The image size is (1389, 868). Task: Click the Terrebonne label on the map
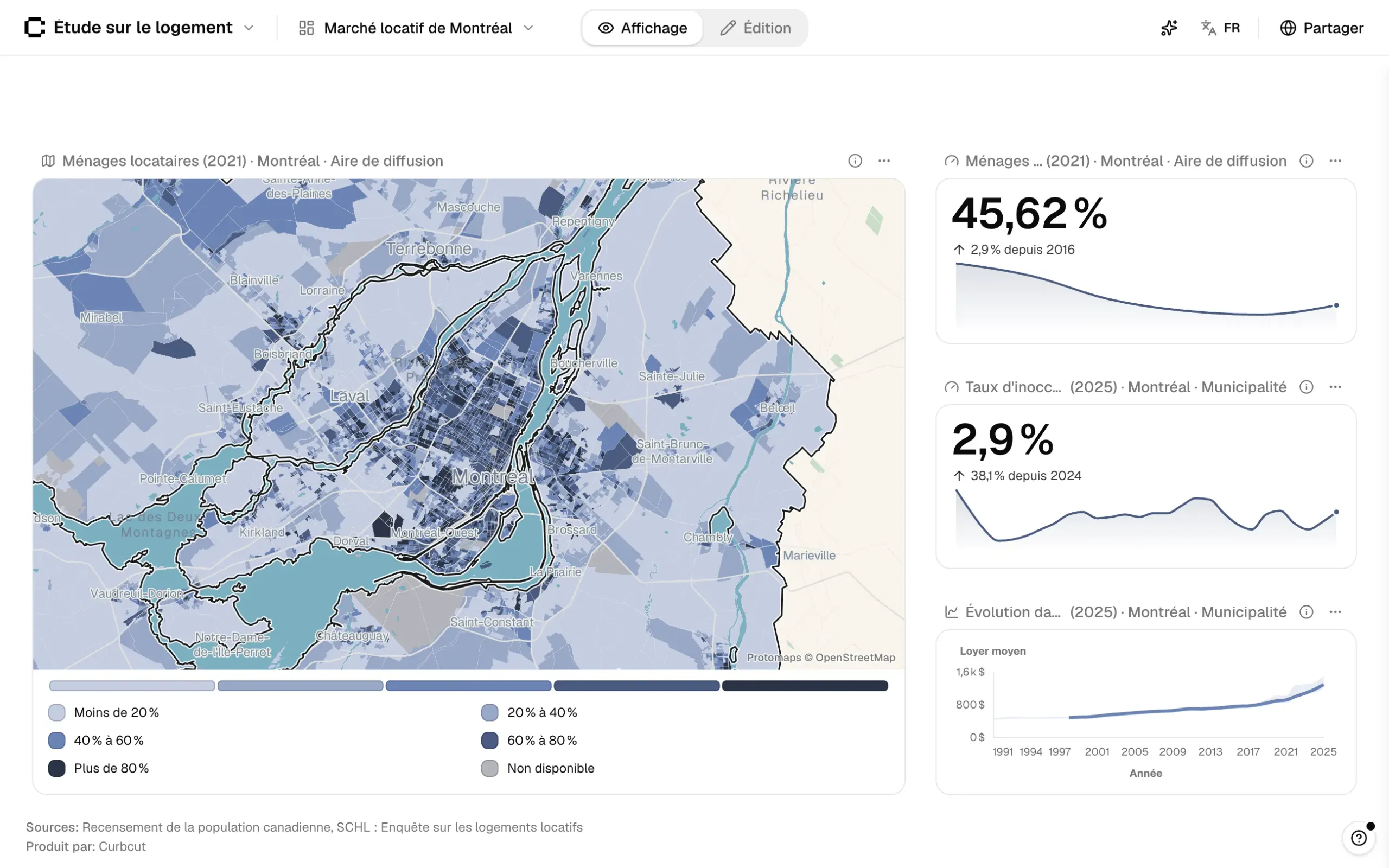point(429,248)
